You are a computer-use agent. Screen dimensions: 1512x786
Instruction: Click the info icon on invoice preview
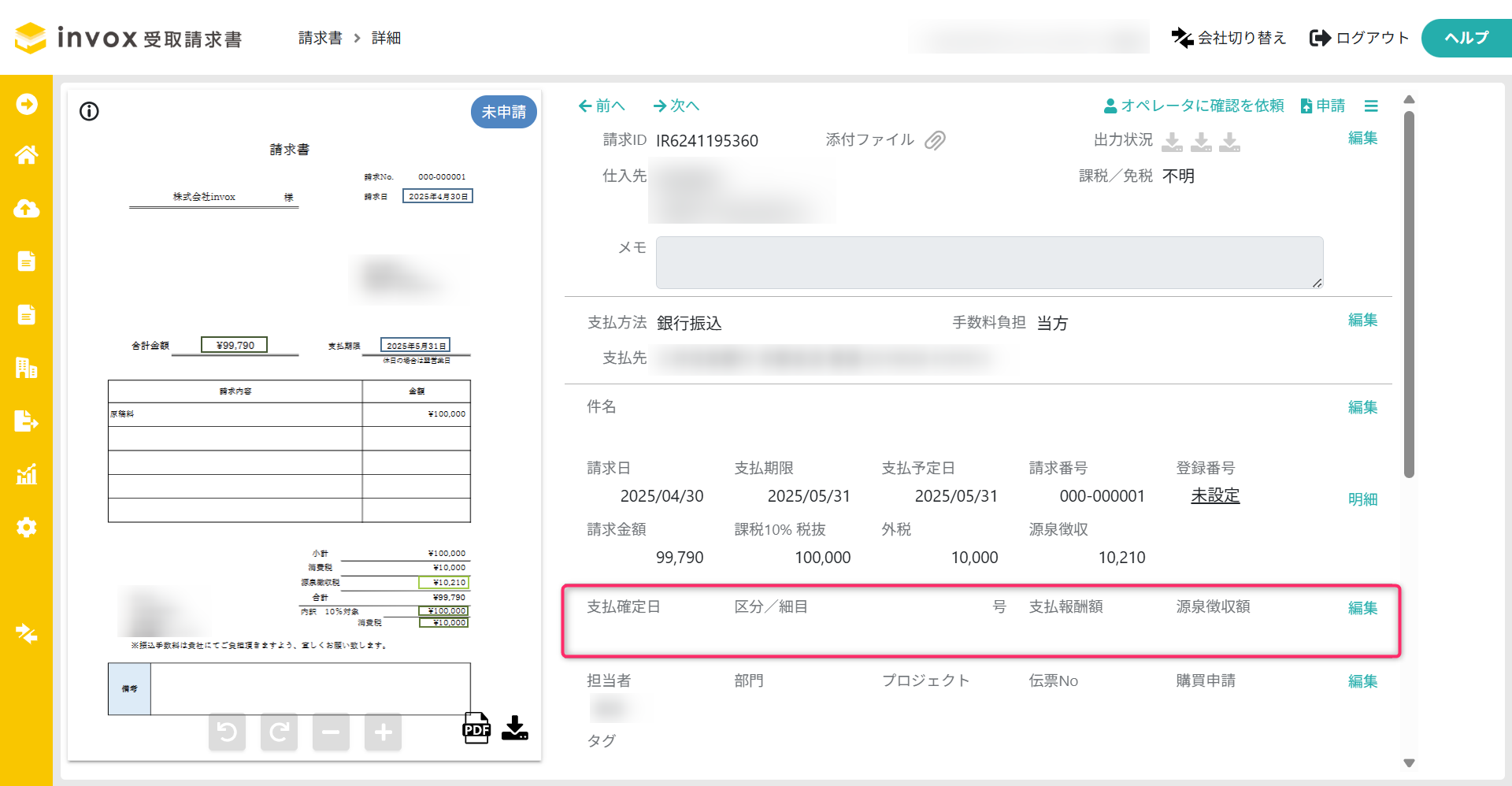click(89, 111)
